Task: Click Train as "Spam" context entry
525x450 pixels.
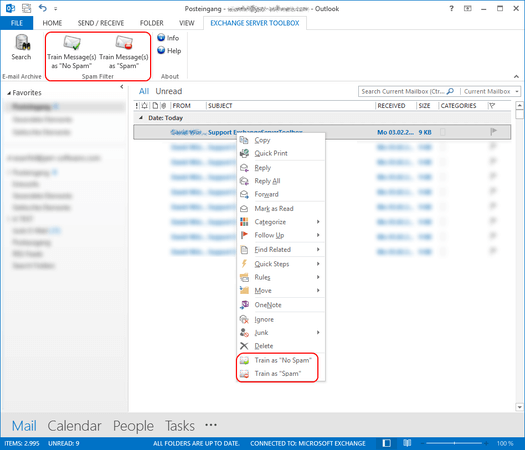Action: click(281, 374)
